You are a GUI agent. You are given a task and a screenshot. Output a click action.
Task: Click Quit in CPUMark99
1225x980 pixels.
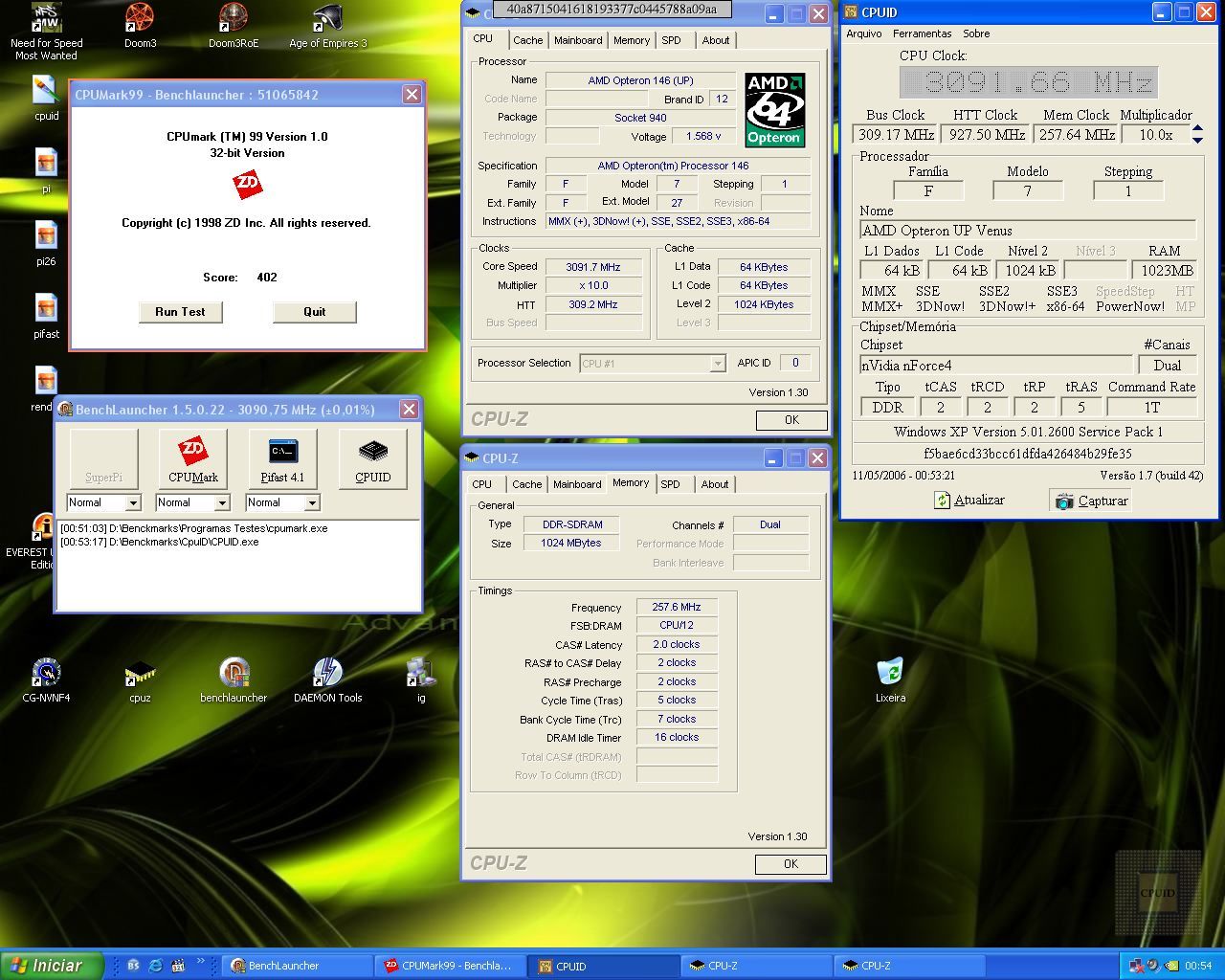pyautogui.click(x=315, y=312)
